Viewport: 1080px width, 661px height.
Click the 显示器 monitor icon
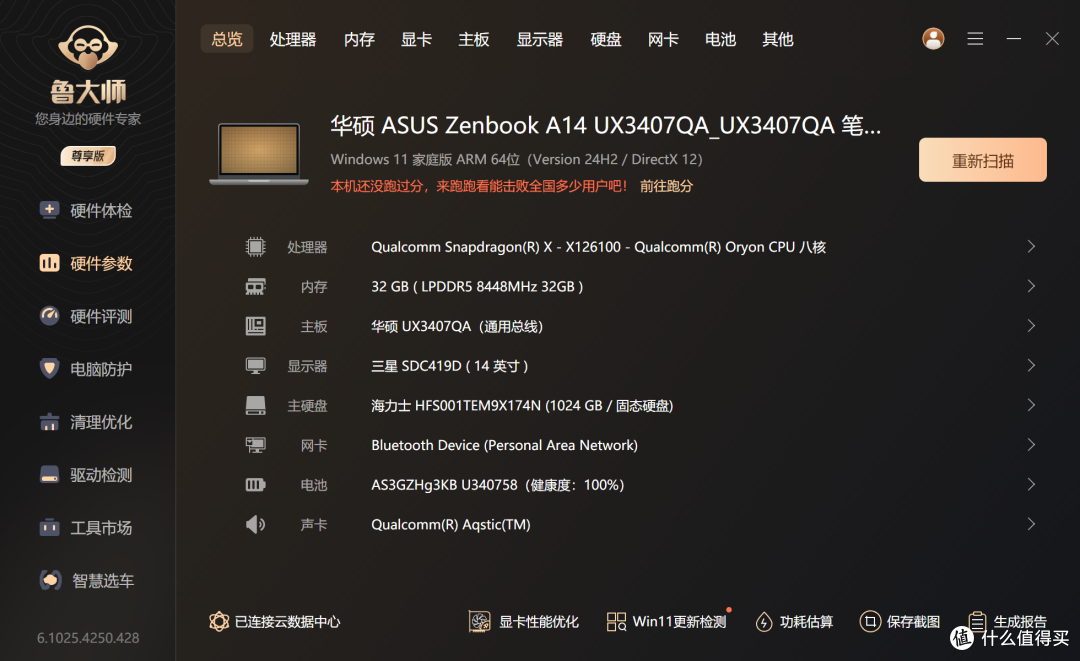tap(256, 366)
